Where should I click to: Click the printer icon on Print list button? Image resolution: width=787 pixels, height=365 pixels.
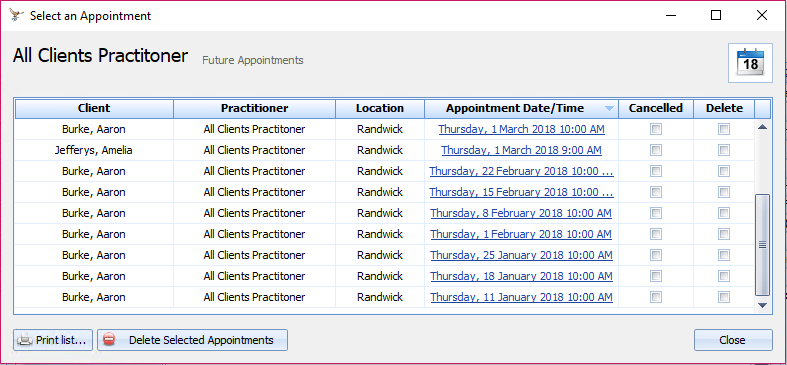tap(25, 340)
